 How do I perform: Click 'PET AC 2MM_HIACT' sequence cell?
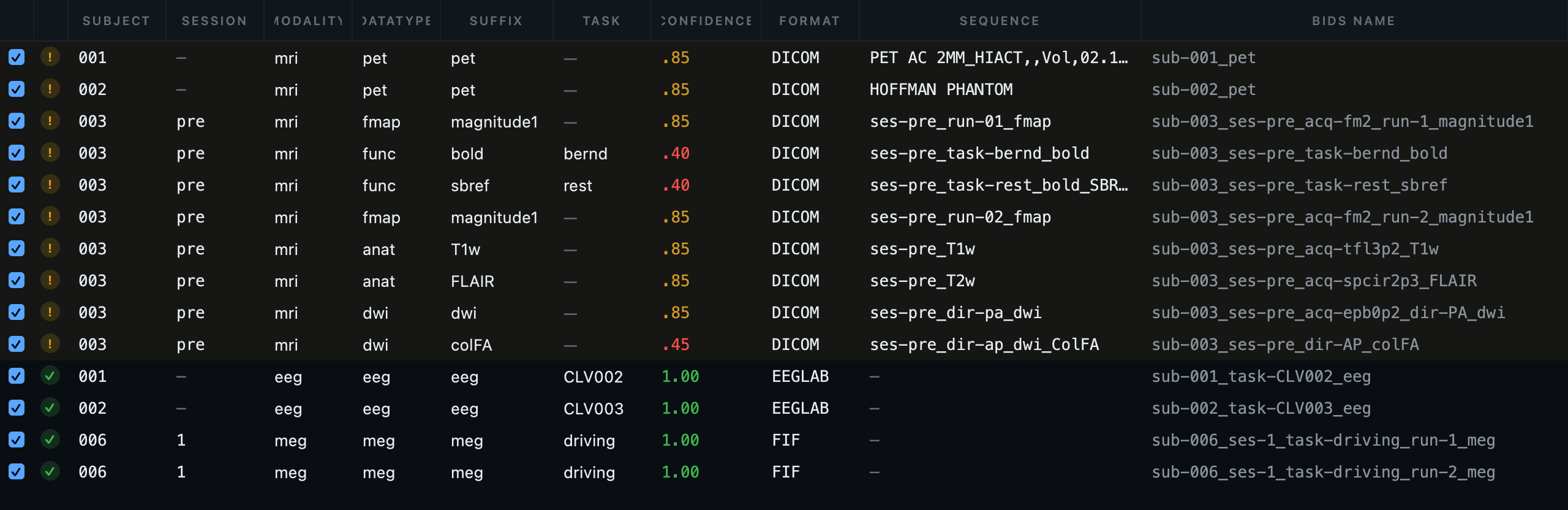(998, 58)
